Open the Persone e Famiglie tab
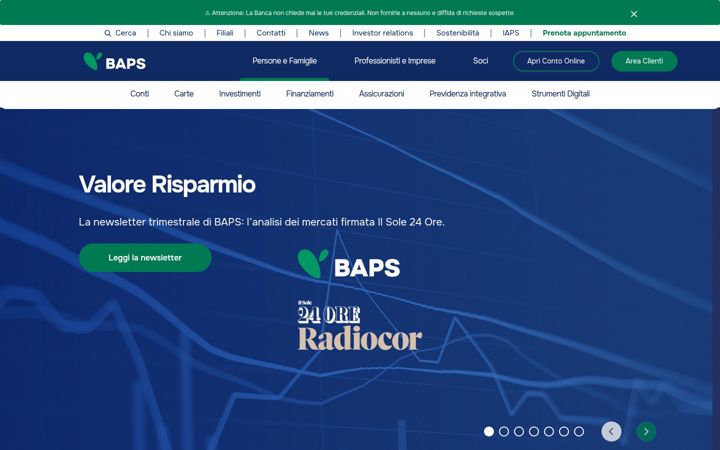The width and height of the screenshot is (720, 450). (x=285, y=61)
